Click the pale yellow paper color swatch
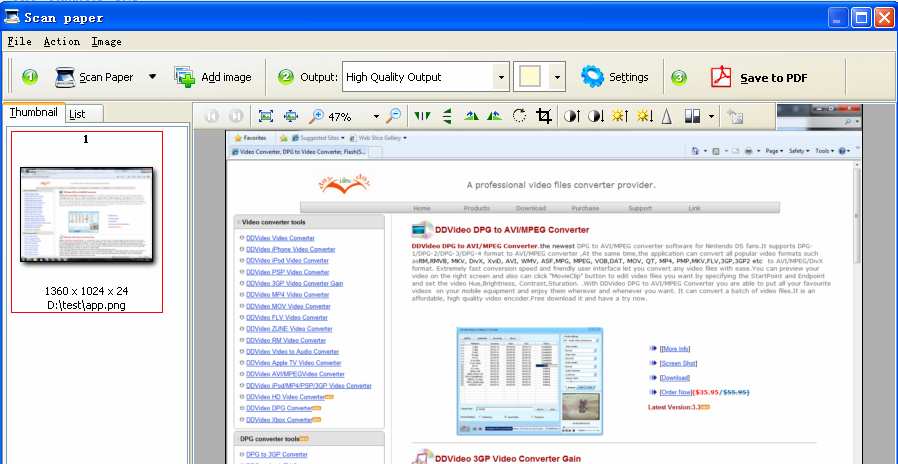The width and height of the screenshot is (898, 464). pos(530,77)
